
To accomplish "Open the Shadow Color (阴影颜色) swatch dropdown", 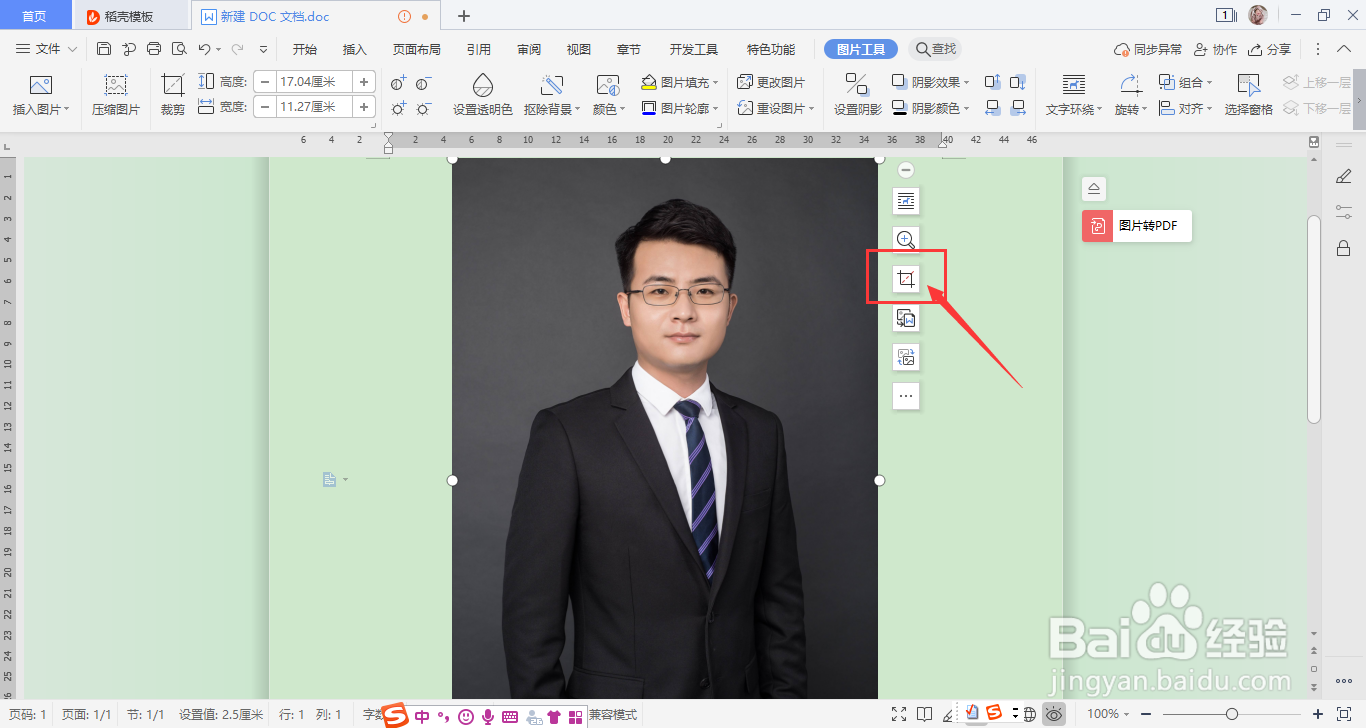I will pyautogui.click(x=931, y=108).
